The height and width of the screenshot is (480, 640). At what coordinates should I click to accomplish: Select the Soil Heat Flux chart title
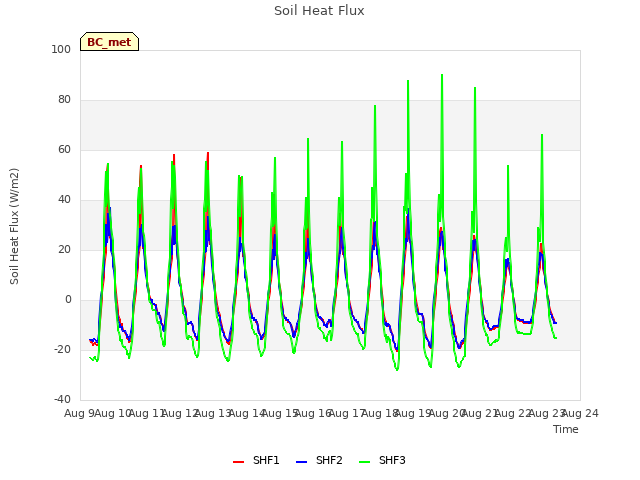coord(319,11)
